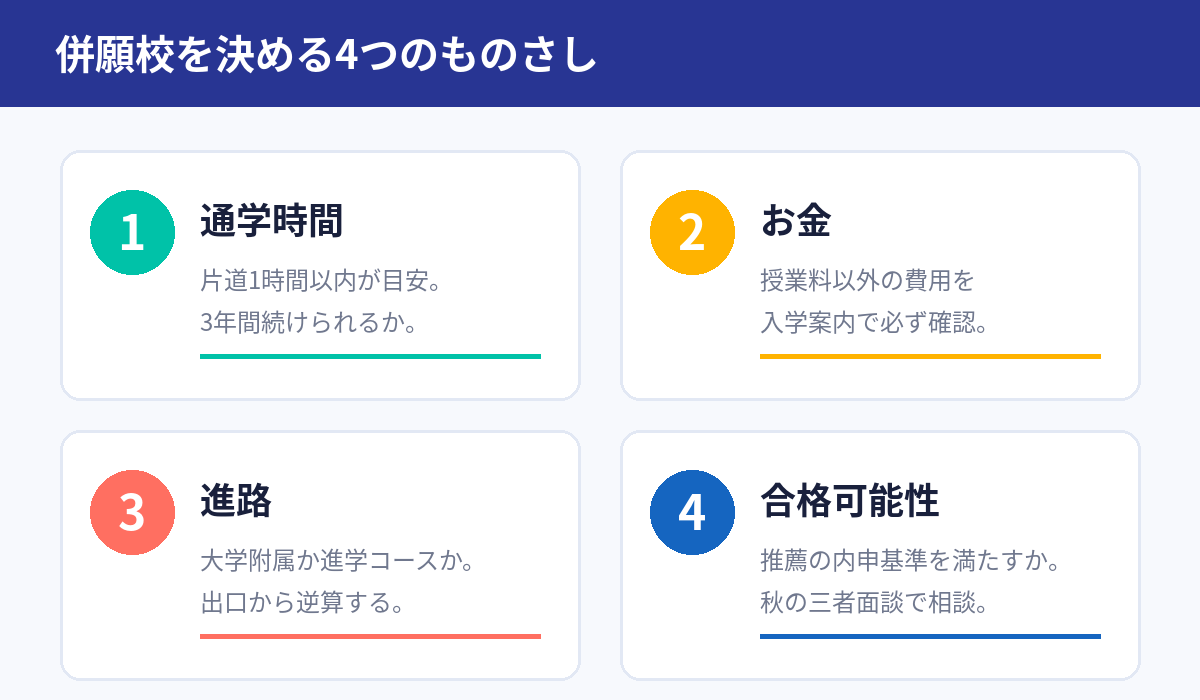Select the 通学時間 card heading

click(x=272, y=221)
